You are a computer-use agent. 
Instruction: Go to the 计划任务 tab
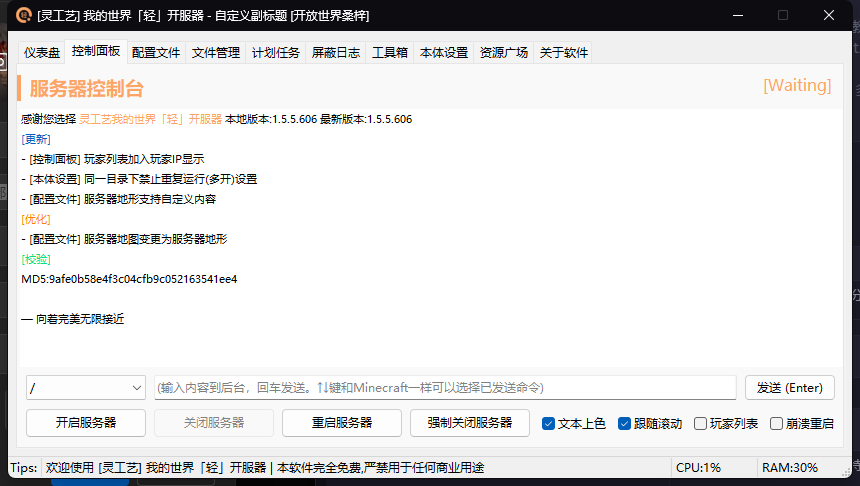pos(276,53)
